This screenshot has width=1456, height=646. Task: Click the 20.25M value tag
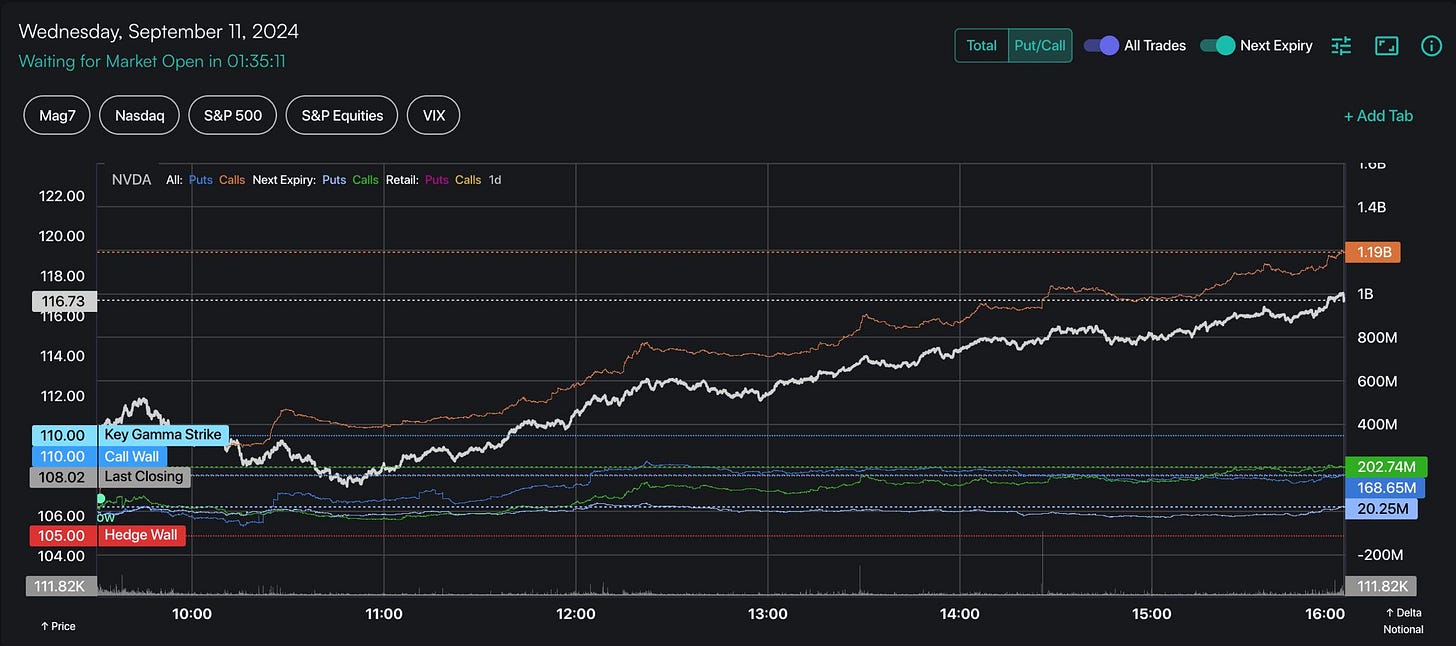click(x=1381, y=509)
